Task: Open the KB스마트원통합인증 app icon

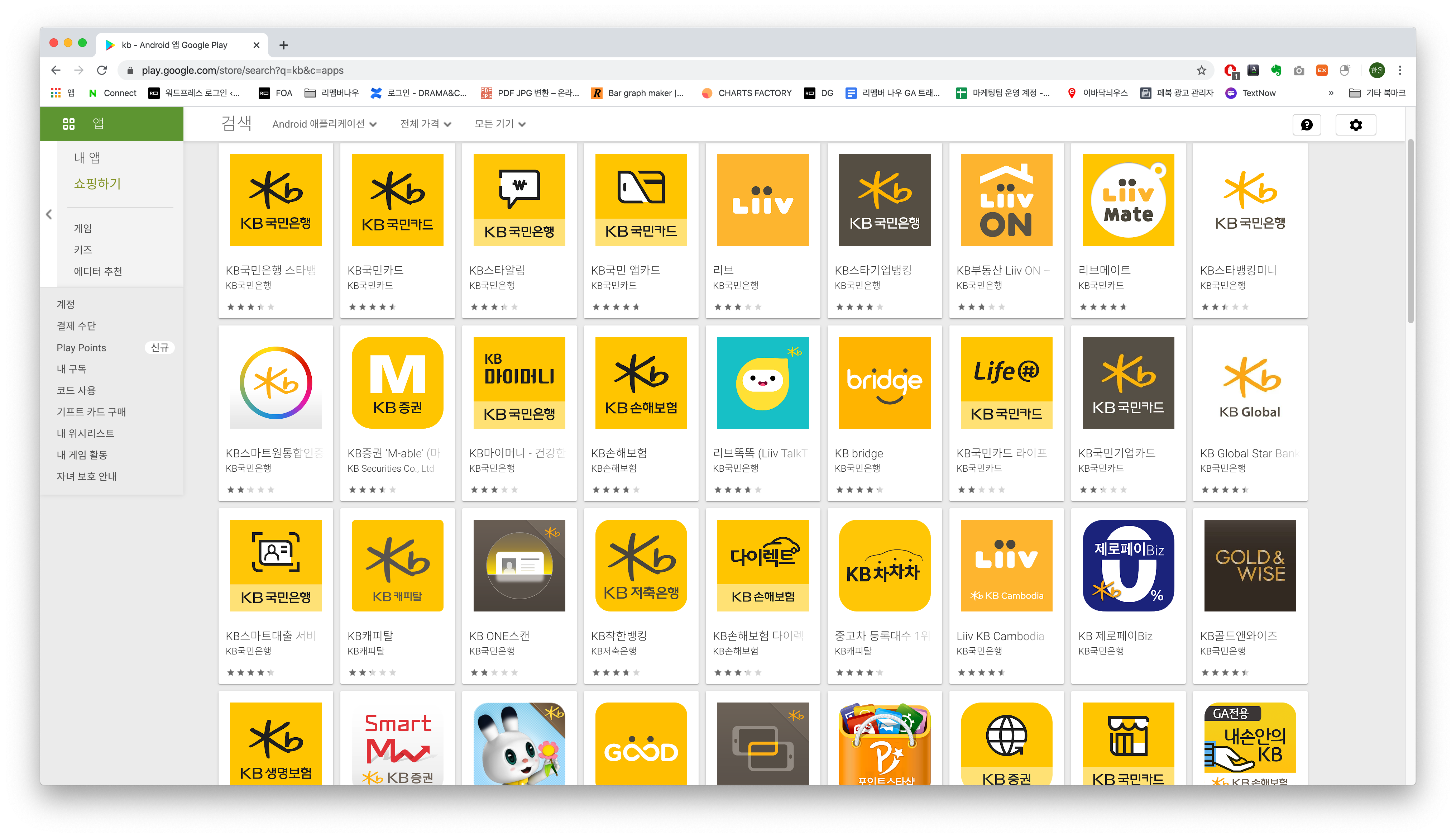Action: (x=276, y=383)
